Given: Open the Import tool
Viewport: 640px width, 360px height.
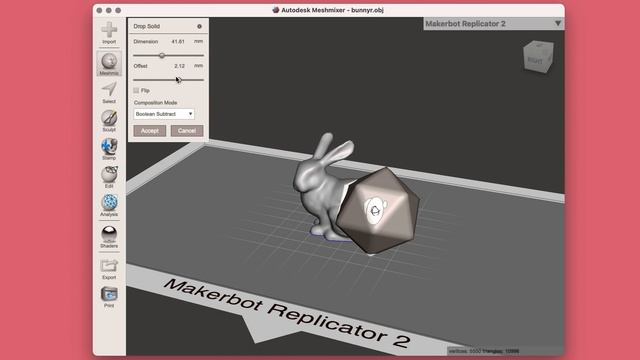Looking at the screenshot, I should pos(109,33).
